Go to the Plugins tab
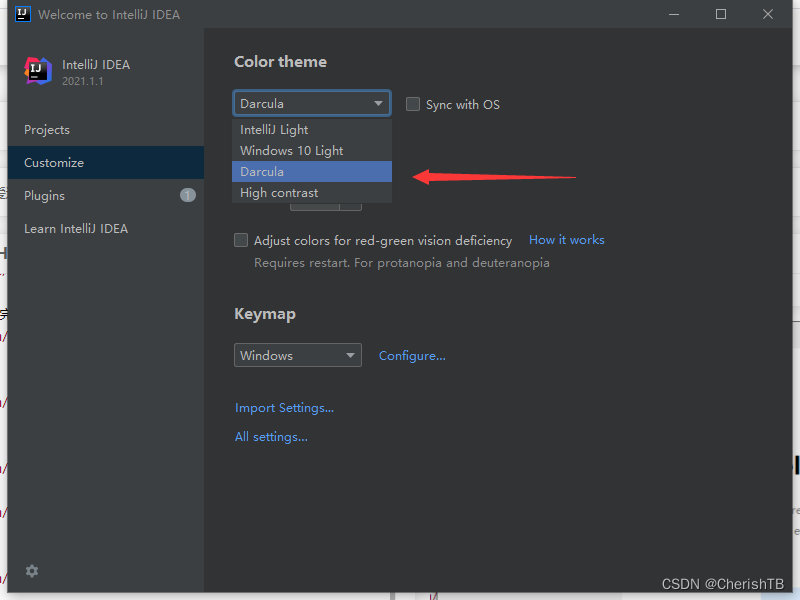800x600 pixels. [106, 195]
